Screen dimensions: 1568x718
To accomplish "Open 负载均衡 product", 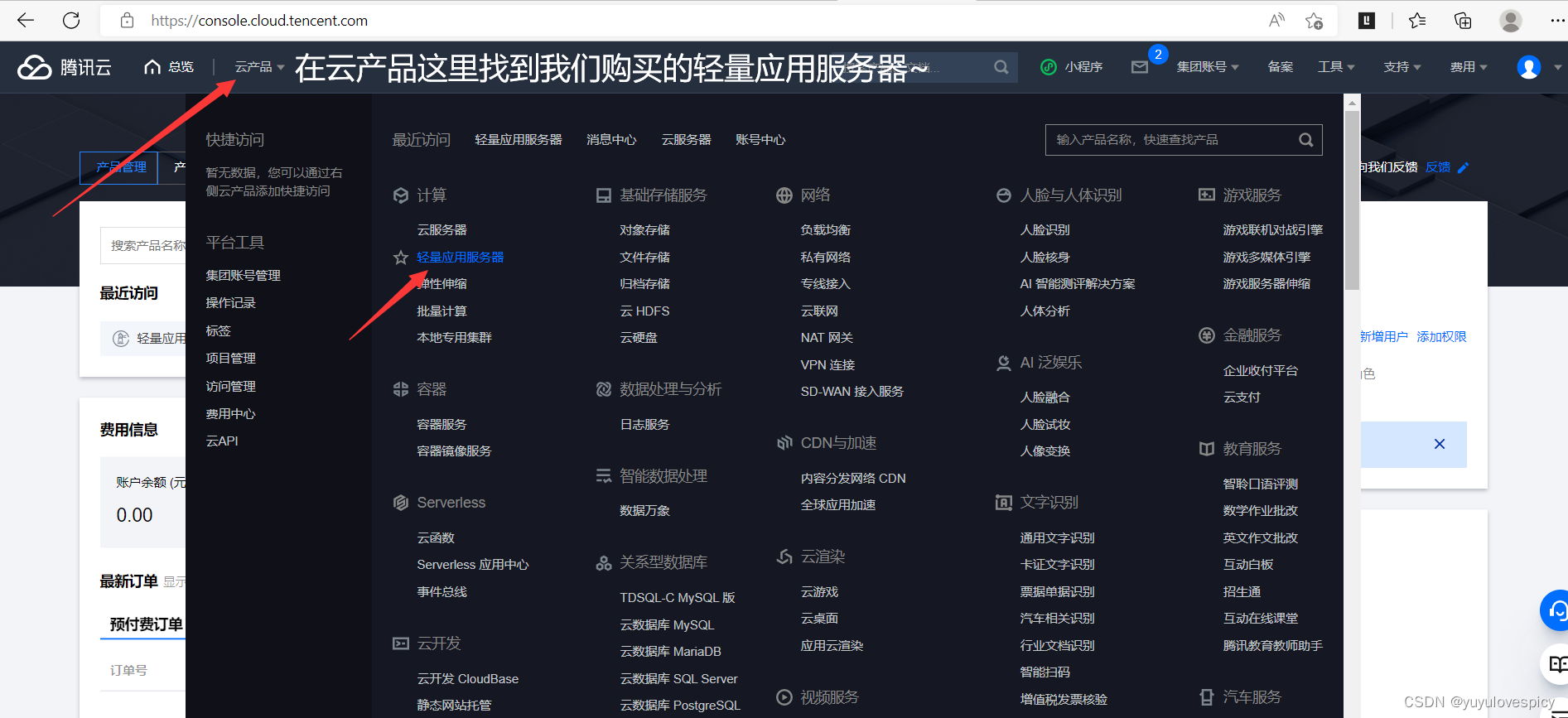I will [826, 230].
